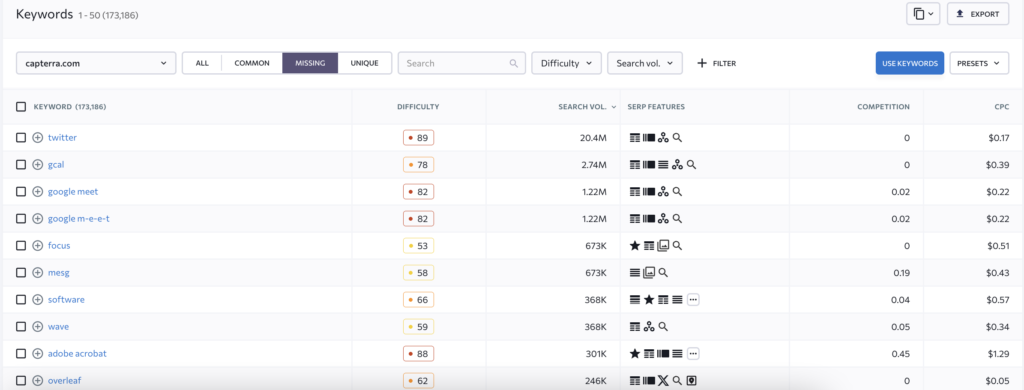1024x390 pixels.
Task: Click the sitelinks icon in wave row
Action: 649,327
